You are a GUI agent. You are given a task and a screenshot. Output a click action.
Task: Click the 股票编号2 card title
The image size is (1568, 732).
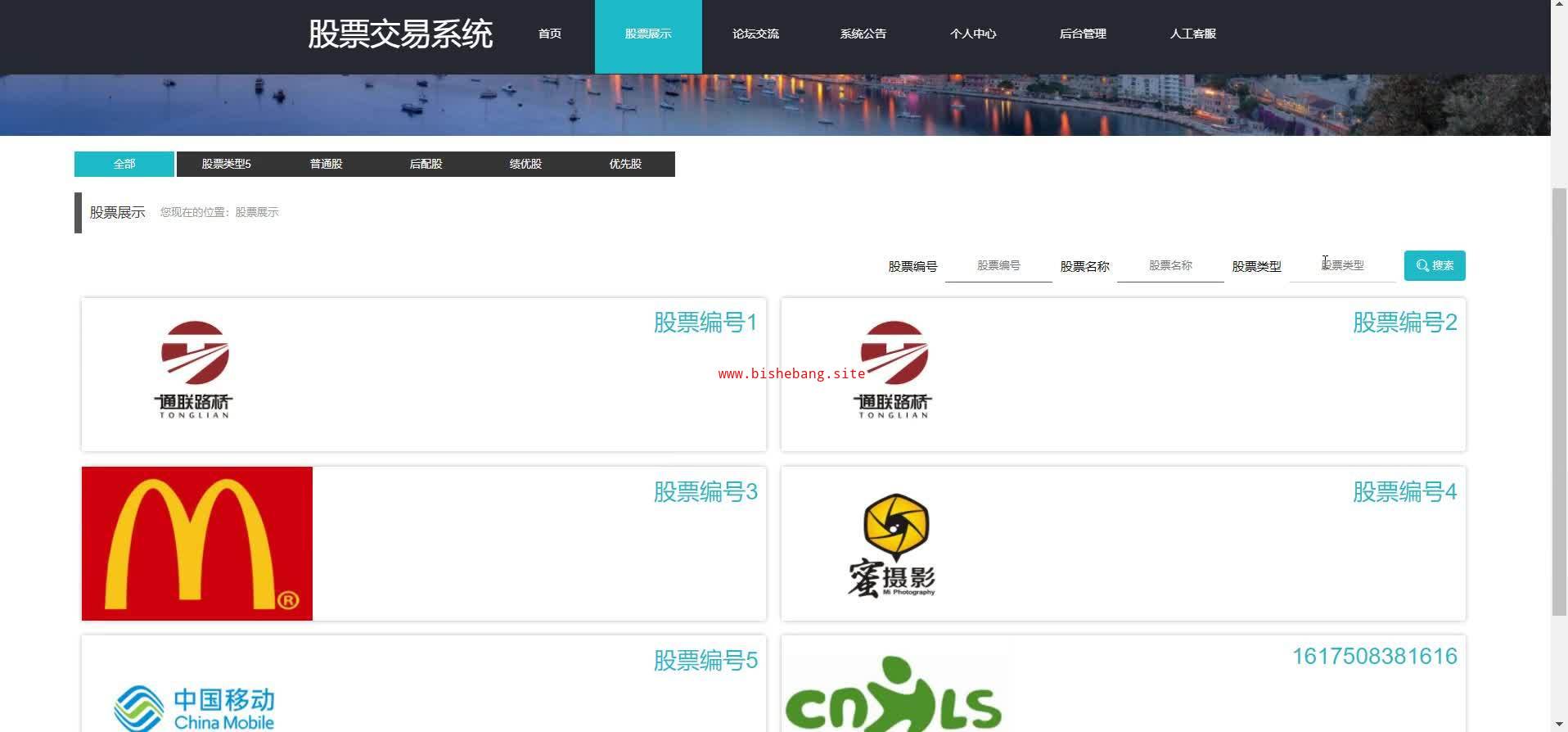(1404, 323)
